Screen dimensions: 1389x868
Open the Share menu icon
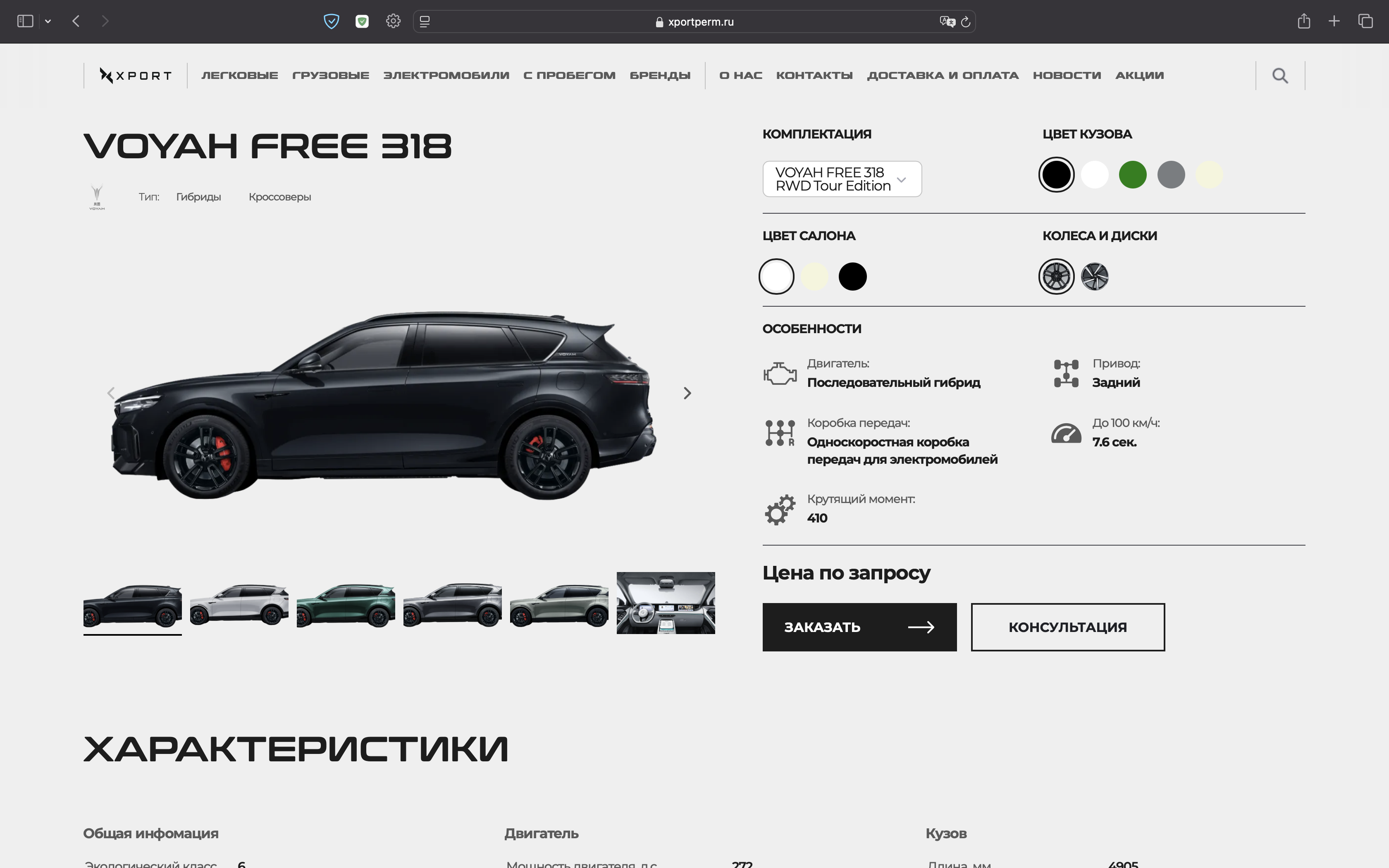(x=1303, y=21)
